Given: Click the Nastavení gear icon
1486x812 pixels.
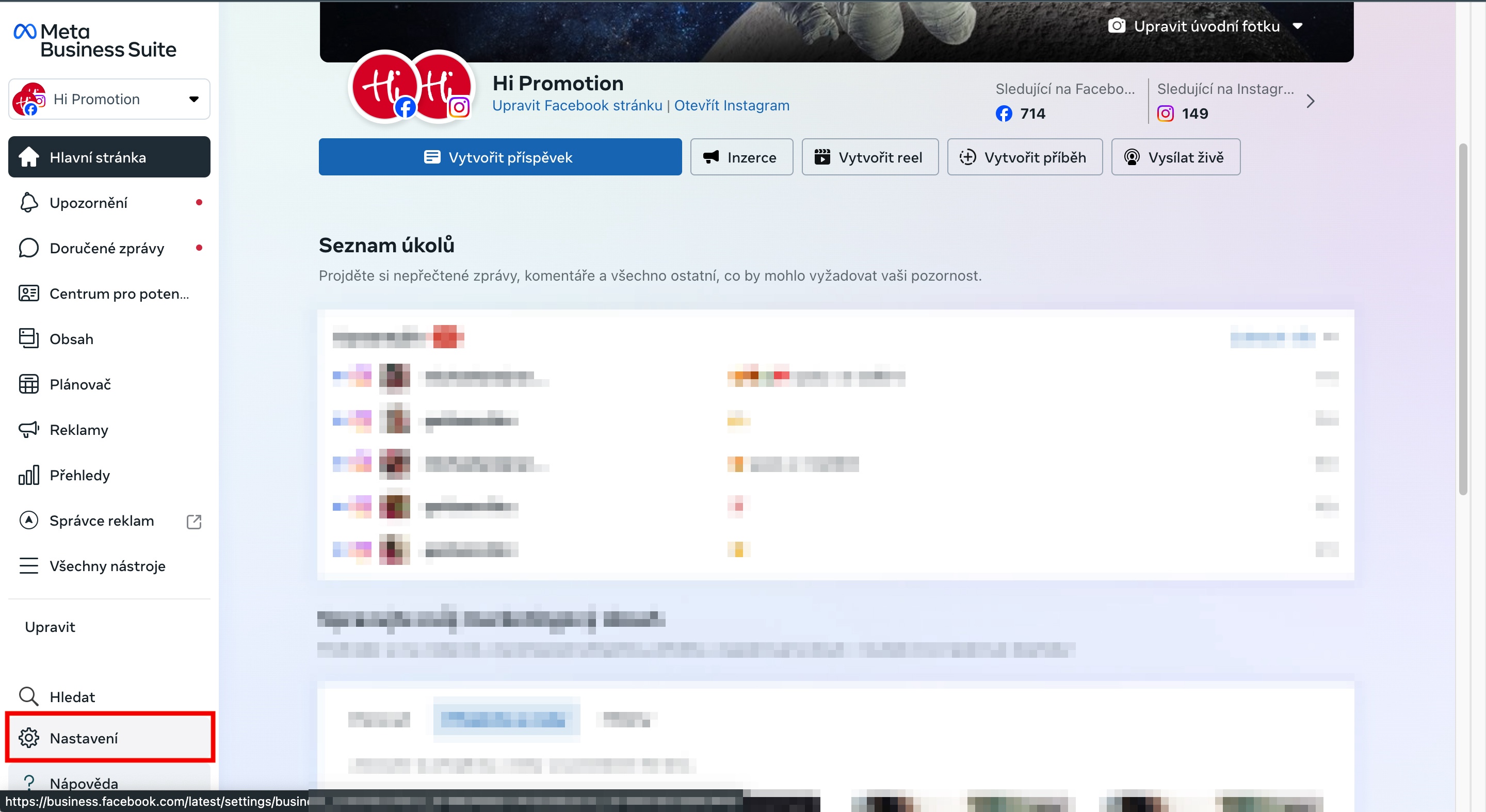Looking at the screenshot, I should point(29,738).
